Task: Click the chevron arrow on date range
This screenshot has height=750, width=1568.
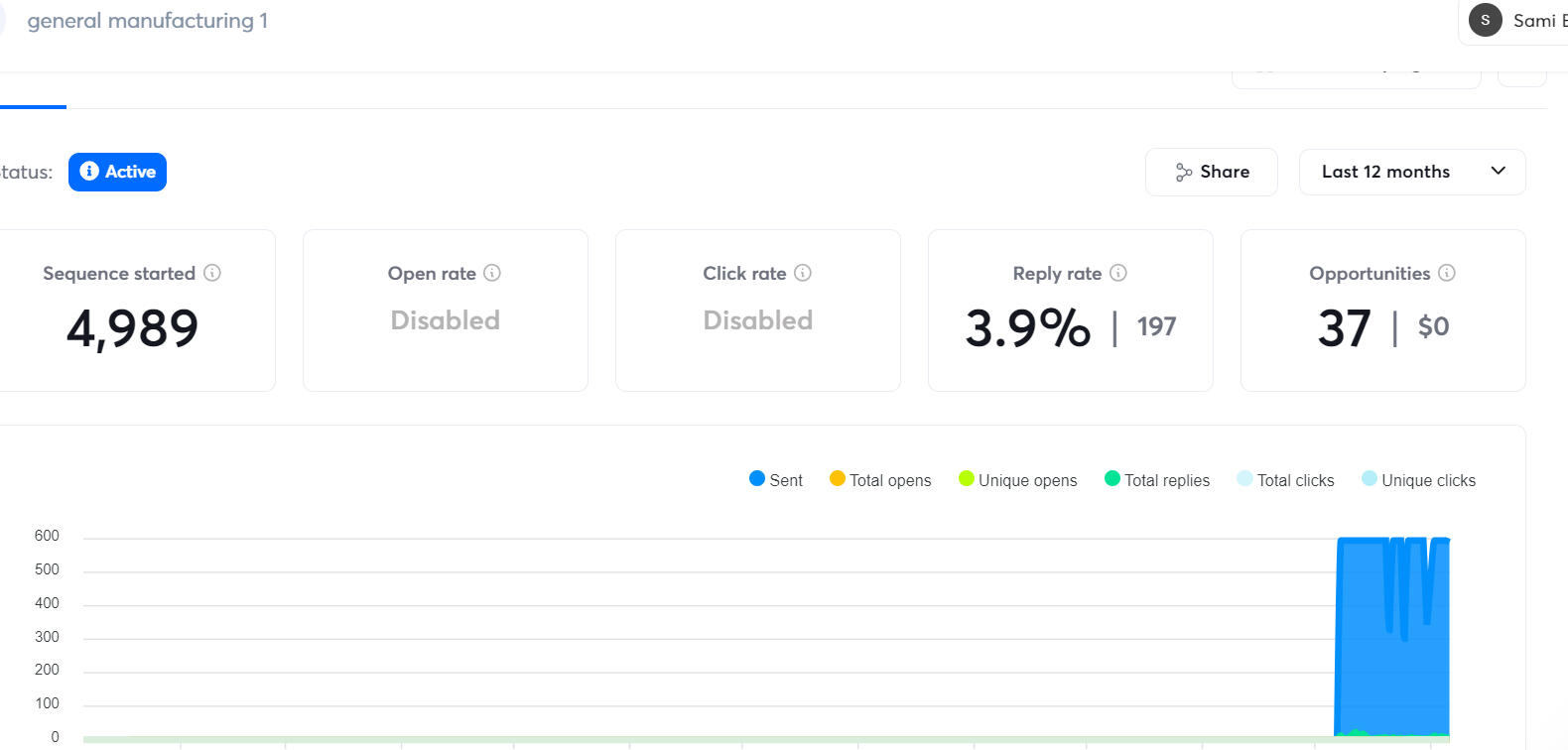Action: pos(1498,172)
